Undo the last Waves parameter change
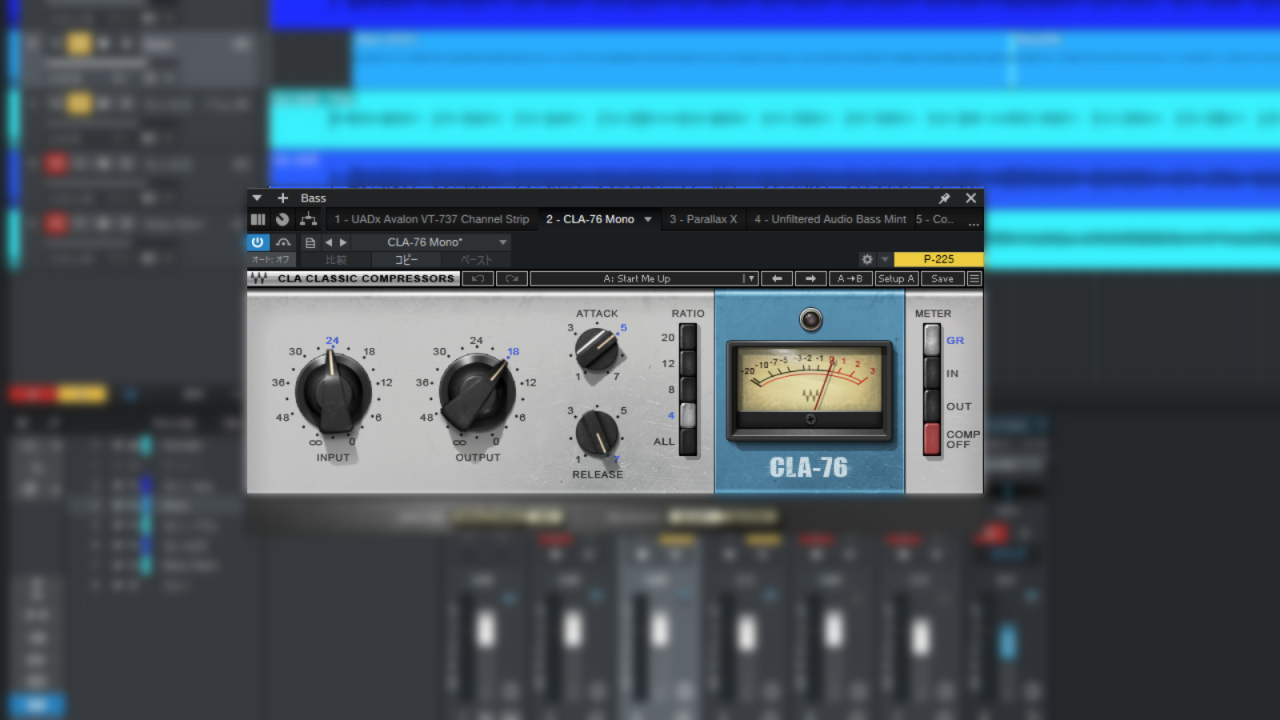This screenshot has height=720, width=1280. (478, 278)
